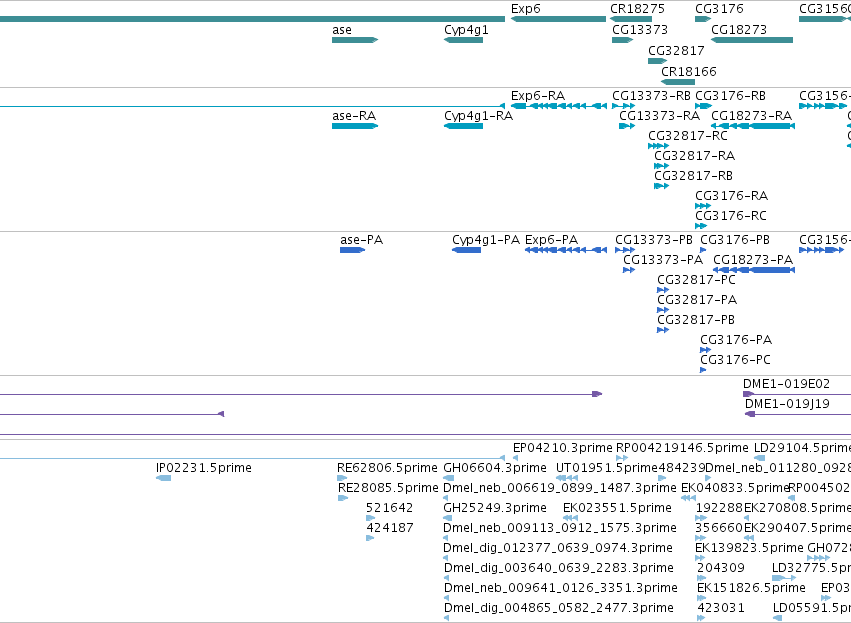Select Dmel_dig_012377_0639_0974.3prime EST label
The height and width of the screenshot is (623, 851).
tap(558, 548)
